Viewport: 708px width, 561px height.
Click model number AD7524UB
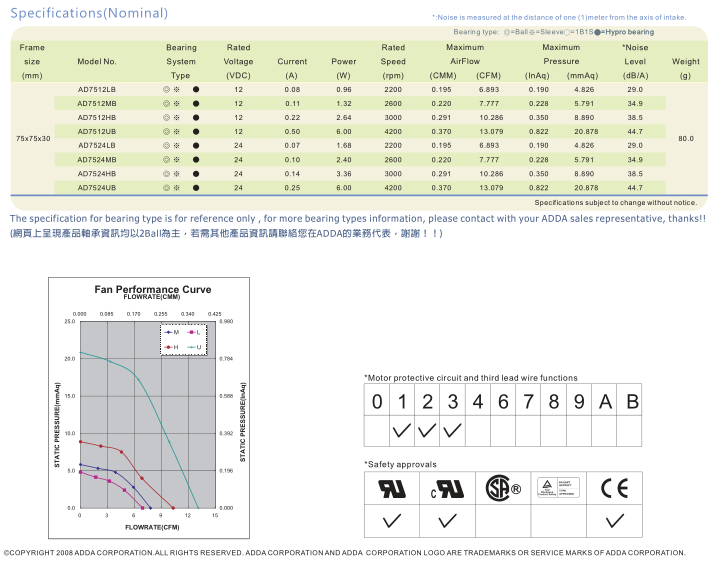tap(97, 188)
